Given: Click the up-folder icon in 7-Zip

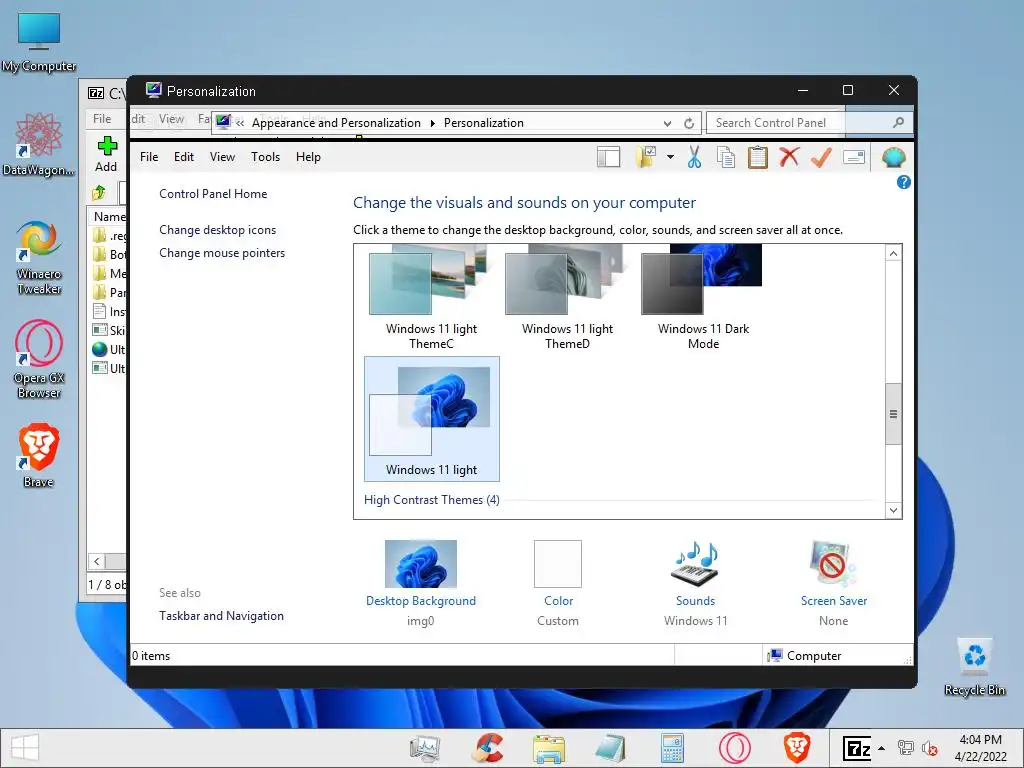Looking at the screenshot, I should (99, 193).
